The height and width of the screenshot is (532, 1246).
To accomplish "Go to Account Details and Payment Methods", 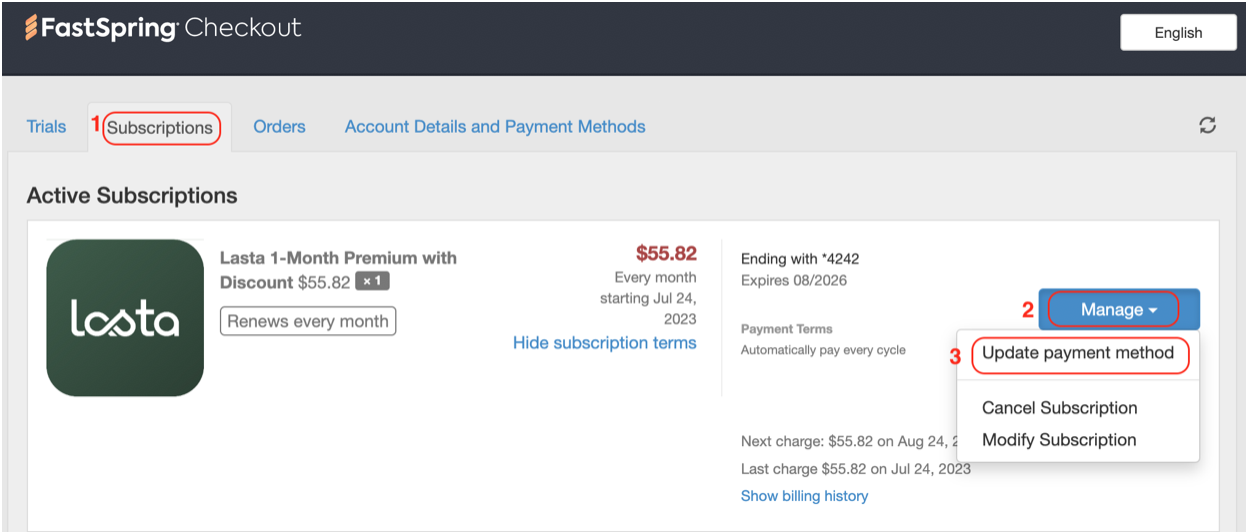I will 495,127.
